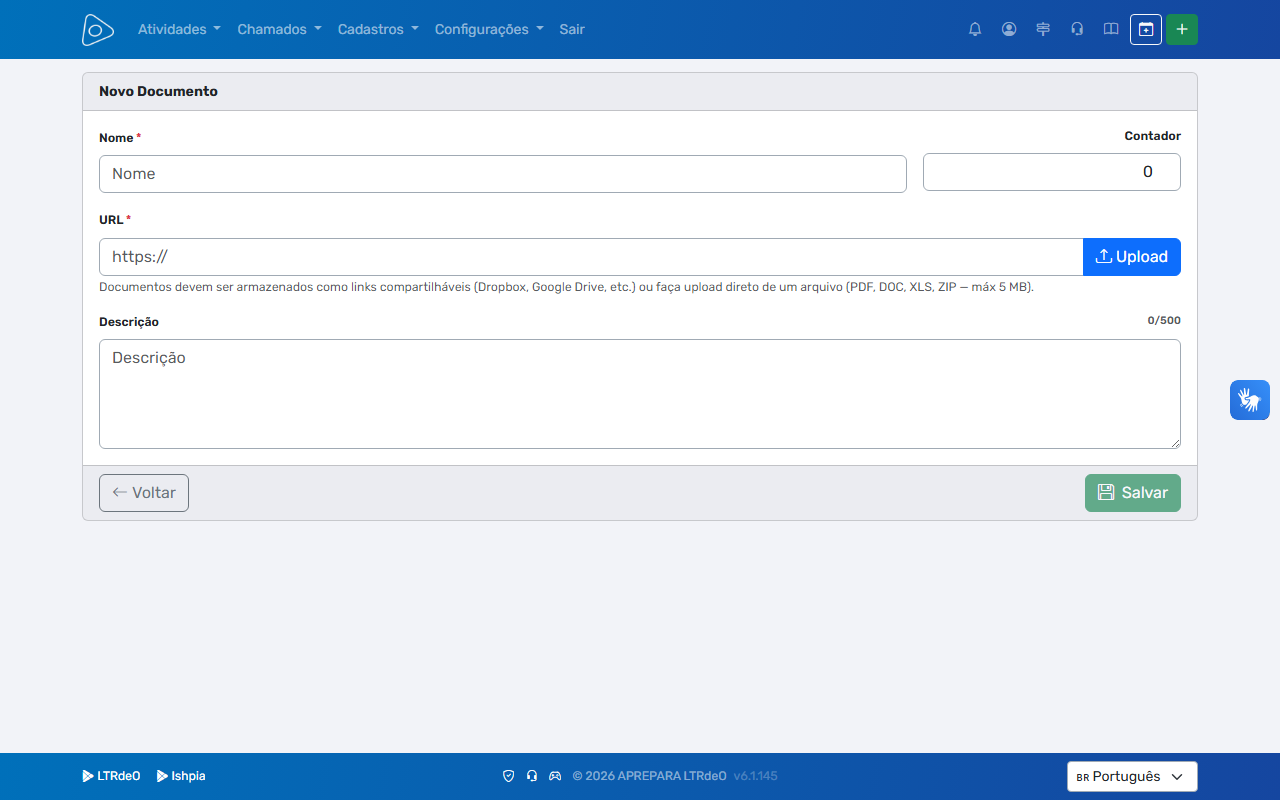This screenshot has height=800, width=1280.
Task: Click the Upload button
Action: pyautogui.click(x=1132, y=257)
